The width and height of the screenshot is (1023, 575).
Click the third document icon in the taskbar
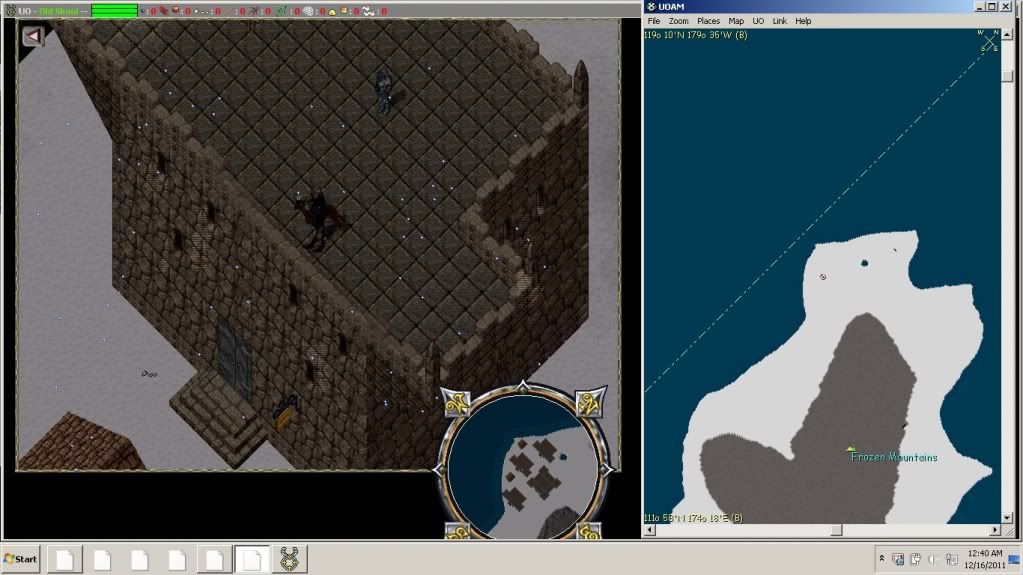139,559
